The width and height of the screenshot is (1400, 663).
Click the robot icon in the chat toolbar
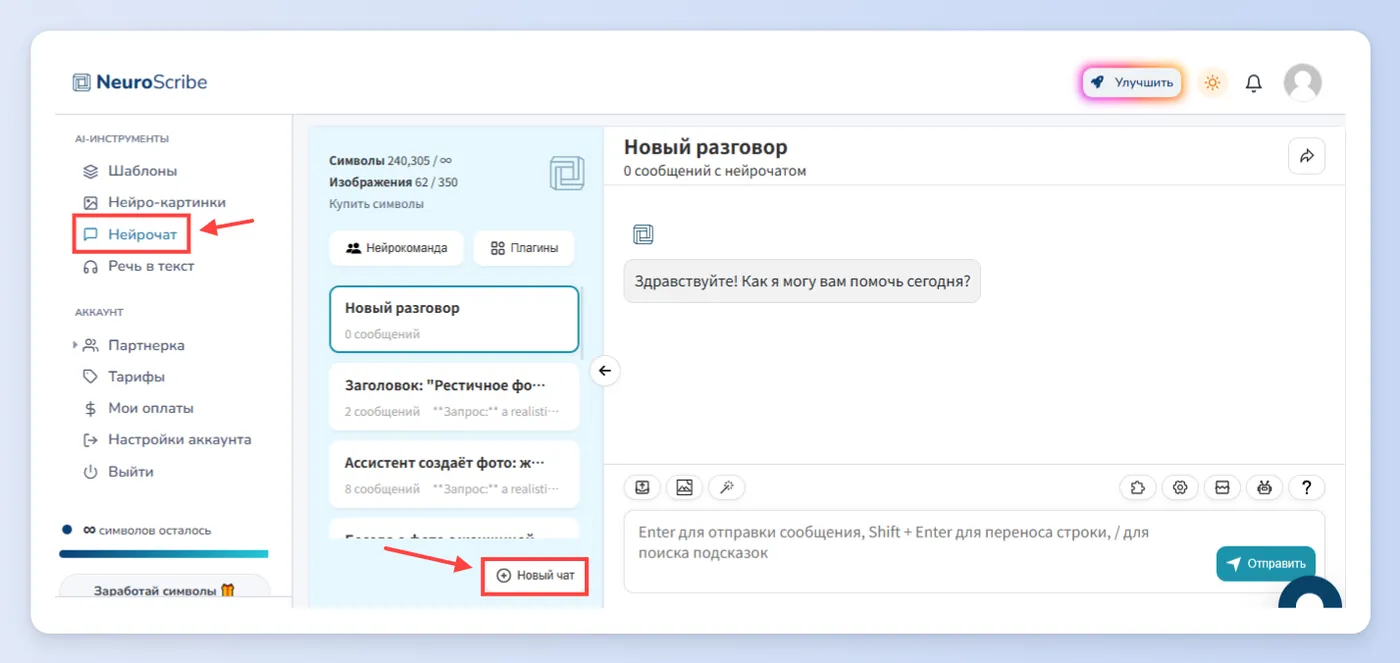[1265, 487]
